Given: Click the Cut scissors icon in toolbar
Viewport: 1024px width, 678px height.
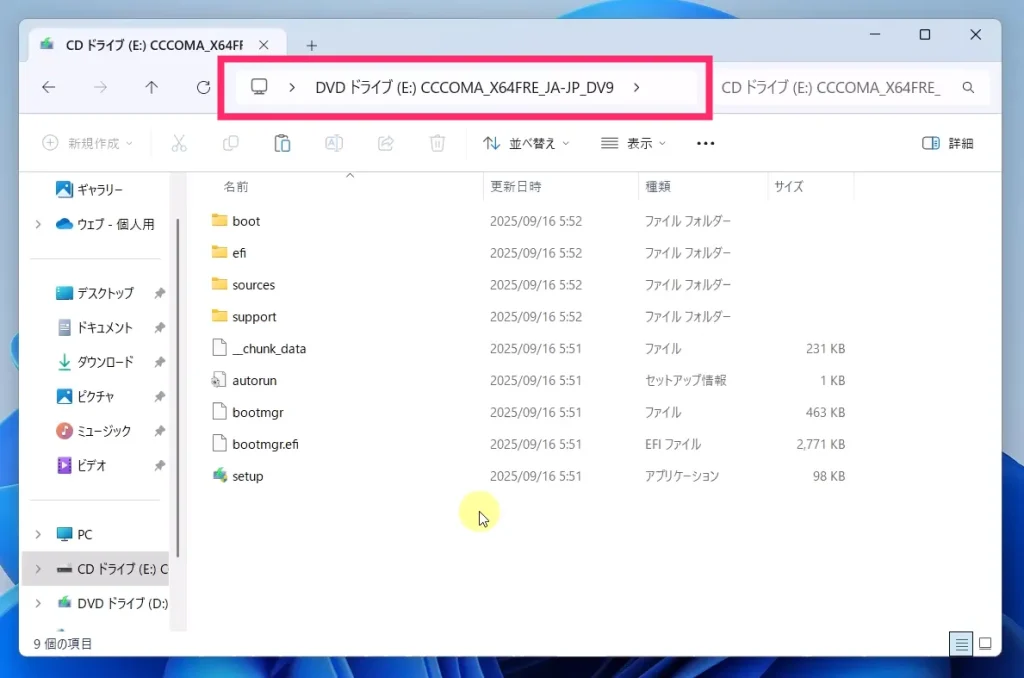Looking at the screenshot, I should pyautogui.click(x=179, y=143).
